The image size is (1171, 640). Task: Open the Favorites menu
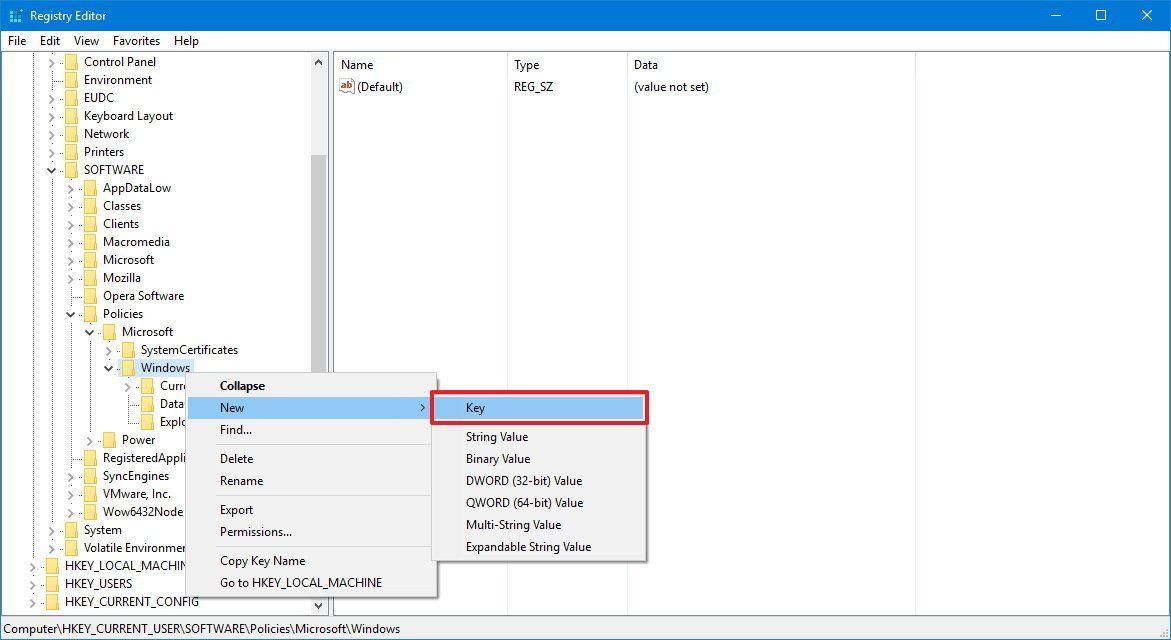[x=136, y=40]
